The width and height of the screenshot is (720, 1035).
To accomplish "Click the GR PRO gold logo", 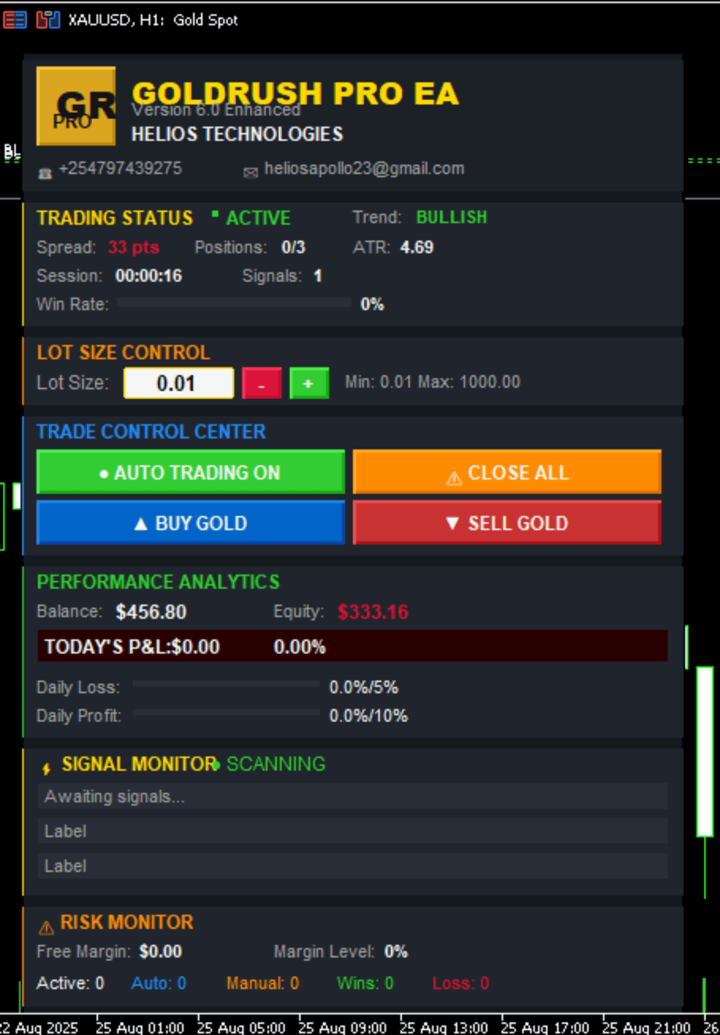I will pyautogui.click(x=76, y=106).
